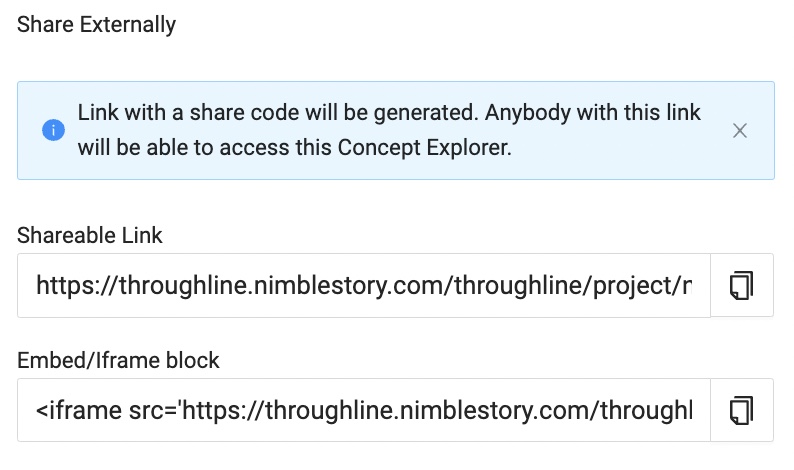Dismiss the share code info alert

pyautogui.click(x=740, y=130)
